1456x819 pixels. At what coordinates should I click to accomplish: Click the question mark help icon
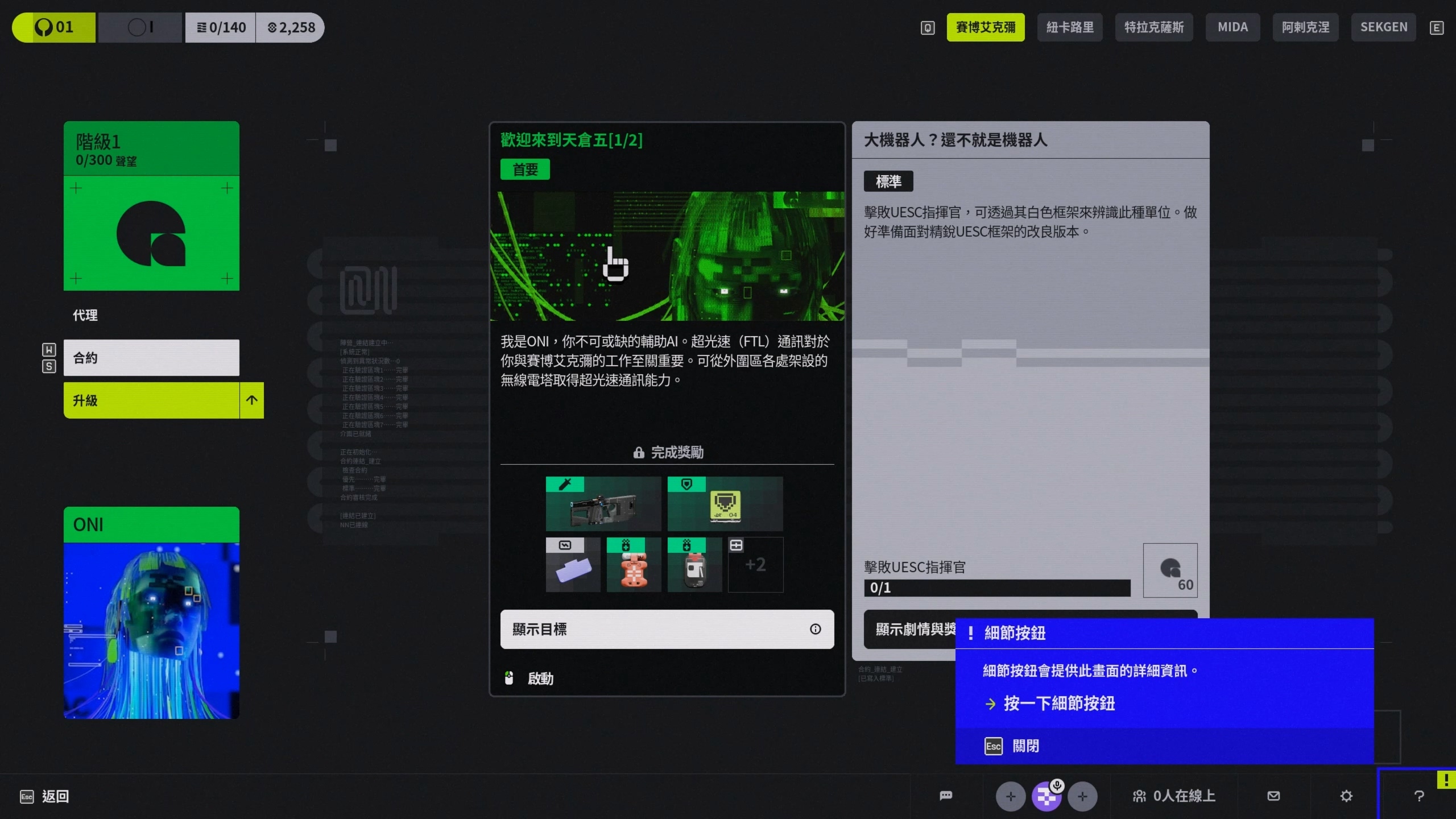point(1418,796)
